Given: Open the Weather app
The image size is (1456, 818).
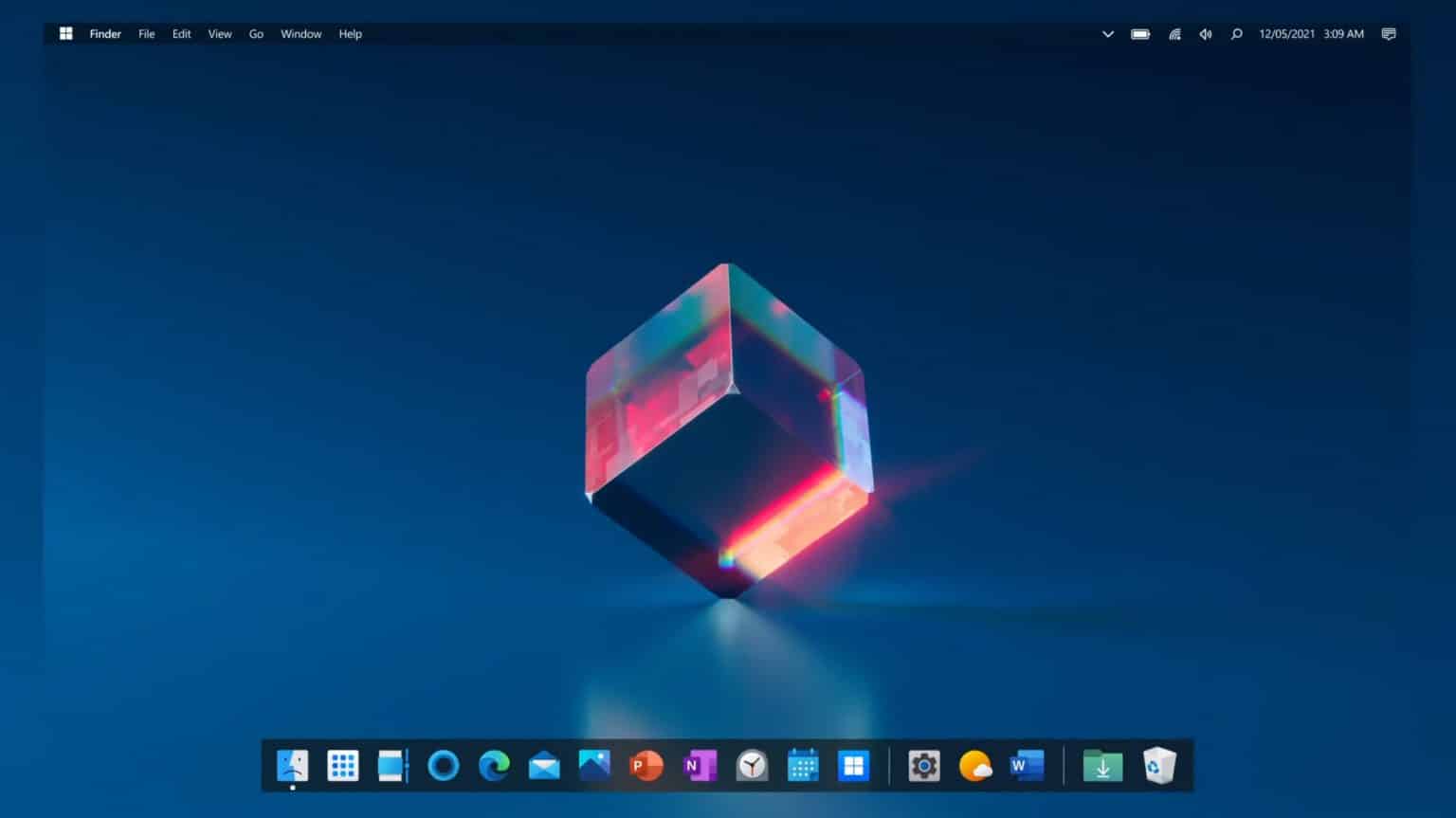Looking at the screenshot, I should point(975,765).
